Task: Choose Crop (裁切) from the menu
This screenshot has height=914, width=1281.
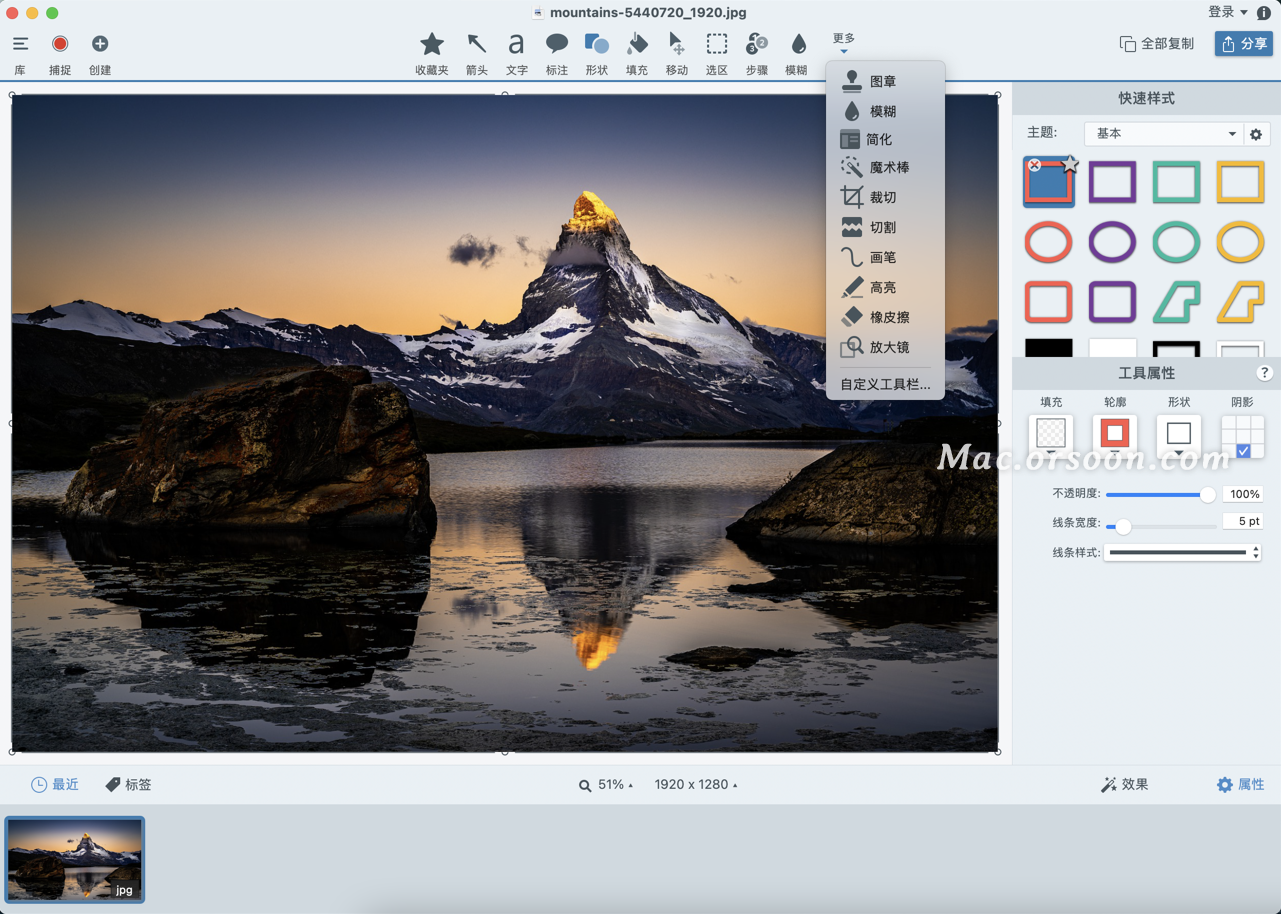Action: tap(885, 197)
